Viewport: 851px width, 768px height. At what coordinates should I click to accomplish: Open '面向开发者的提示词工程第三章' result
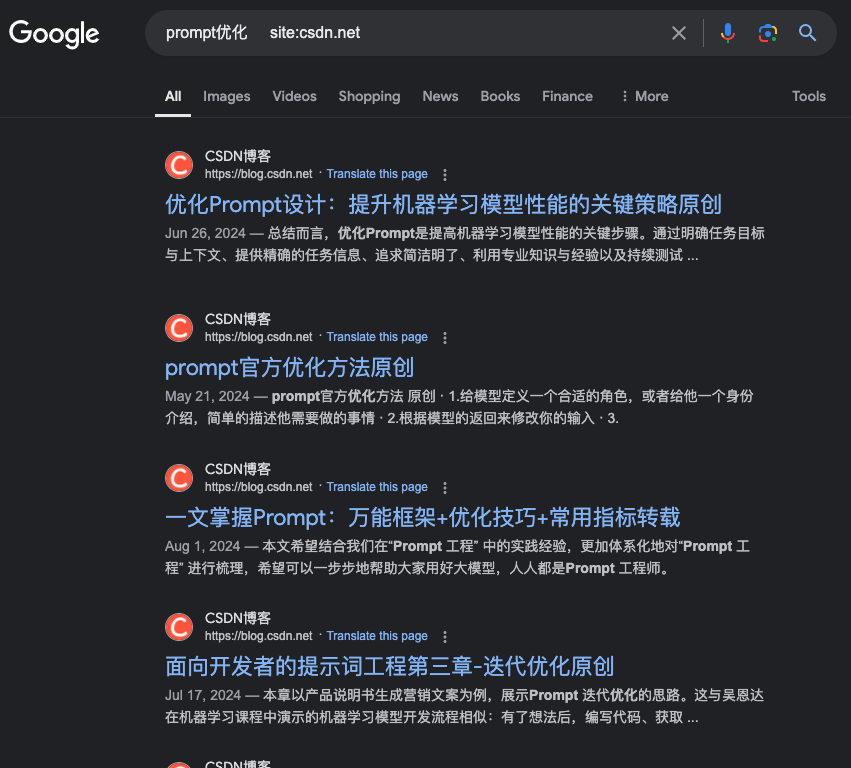(x=389, y=665)
